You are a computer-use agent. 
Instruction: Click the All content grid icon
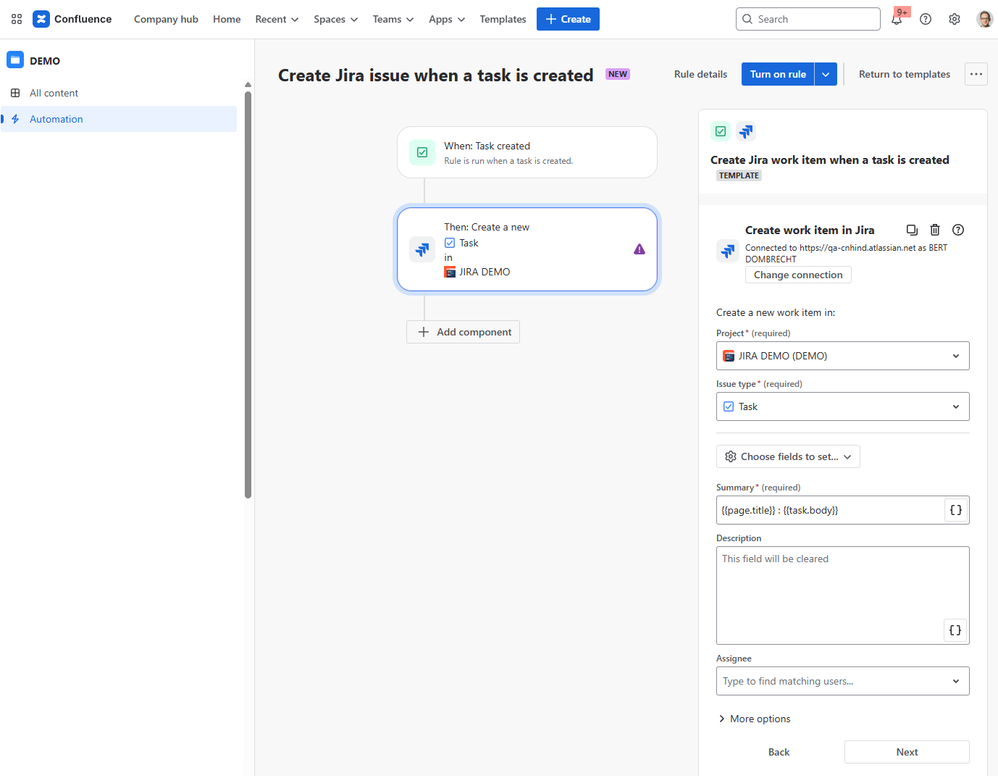pos(15,93)
